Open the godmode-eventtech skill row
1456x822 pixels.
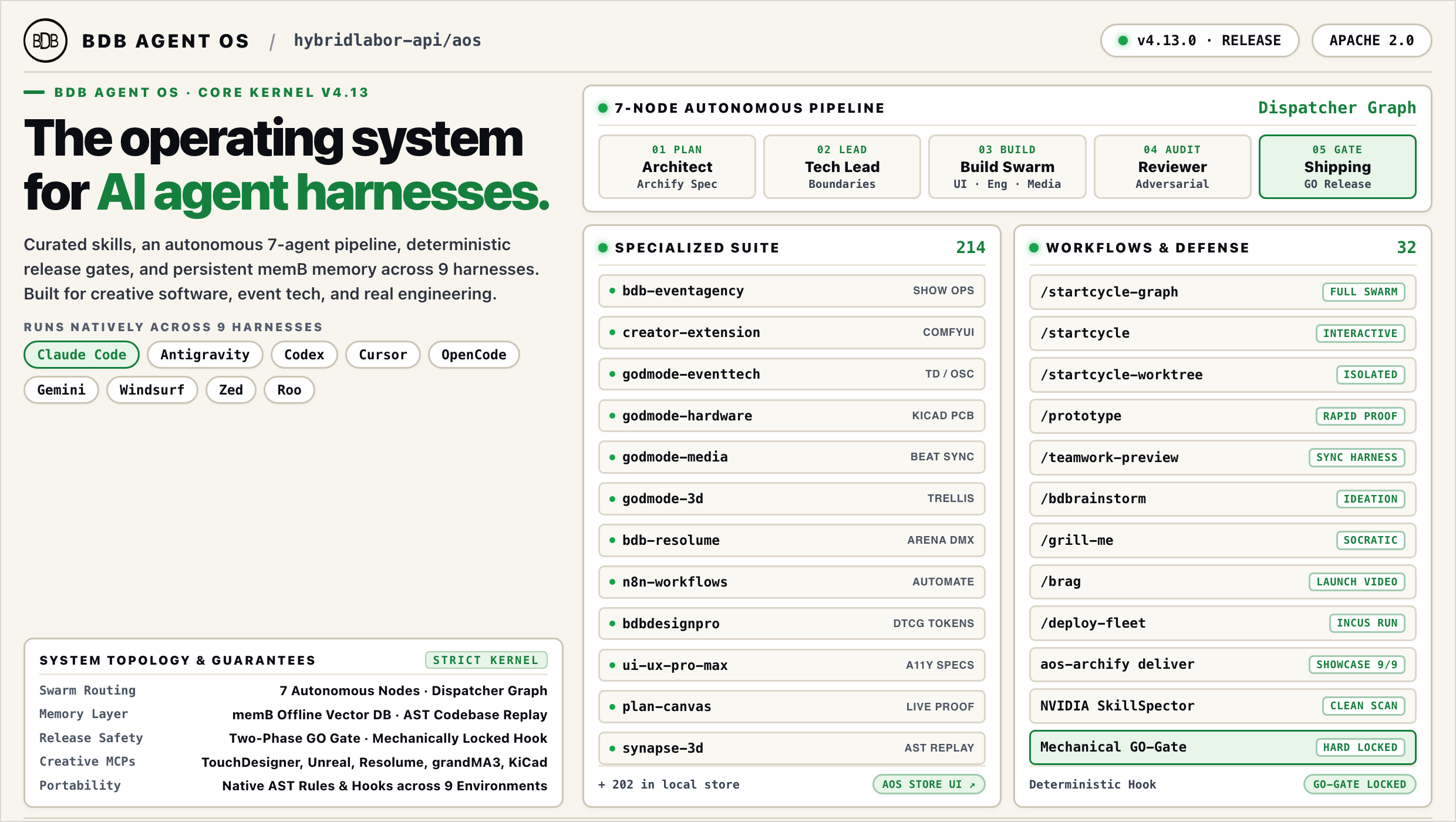coord(791,374)
